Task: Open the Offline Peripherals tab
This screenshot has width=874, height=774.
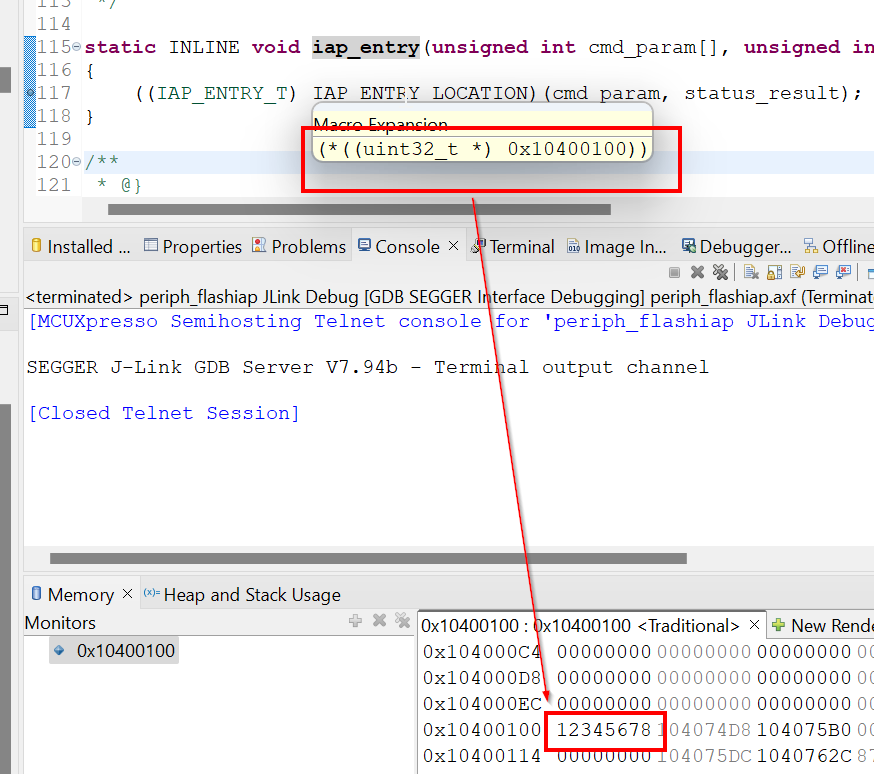Action: coord(838,246)
